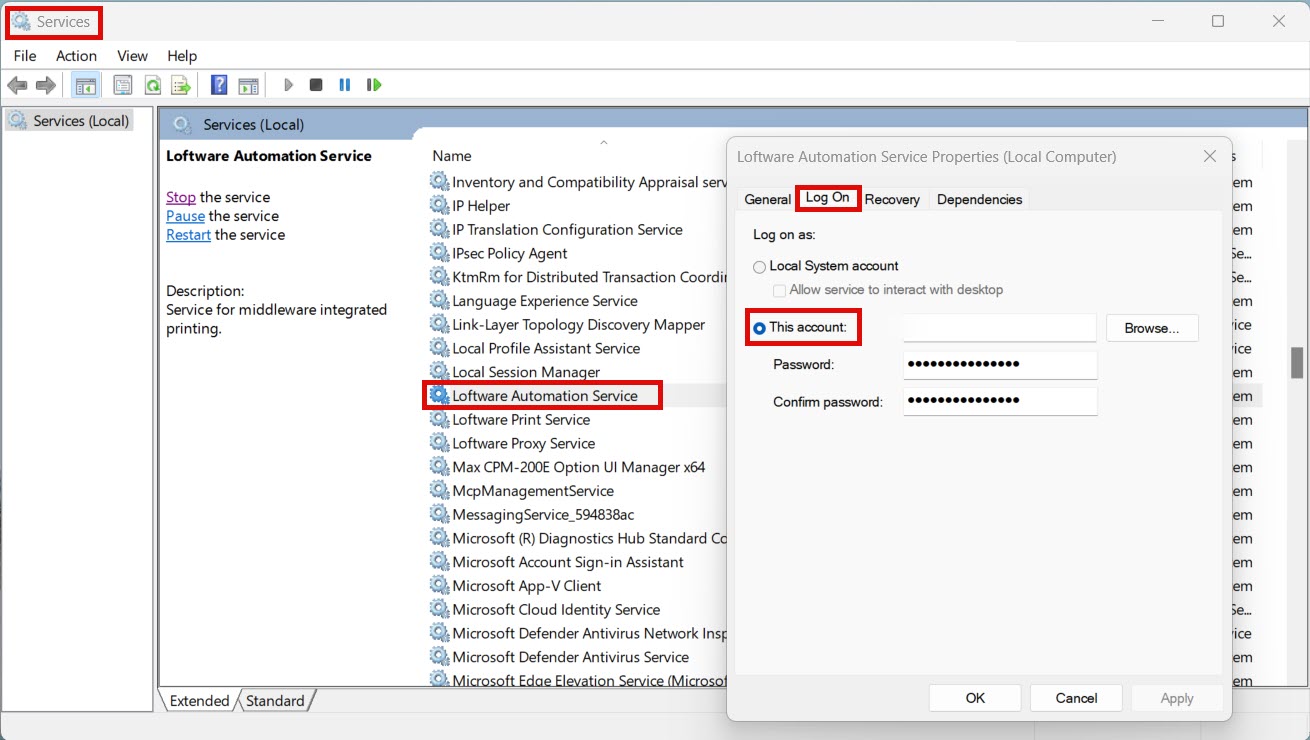Select the This account radio button
This screenshot has height=740, width=1310.
click(x=760, y=328)
